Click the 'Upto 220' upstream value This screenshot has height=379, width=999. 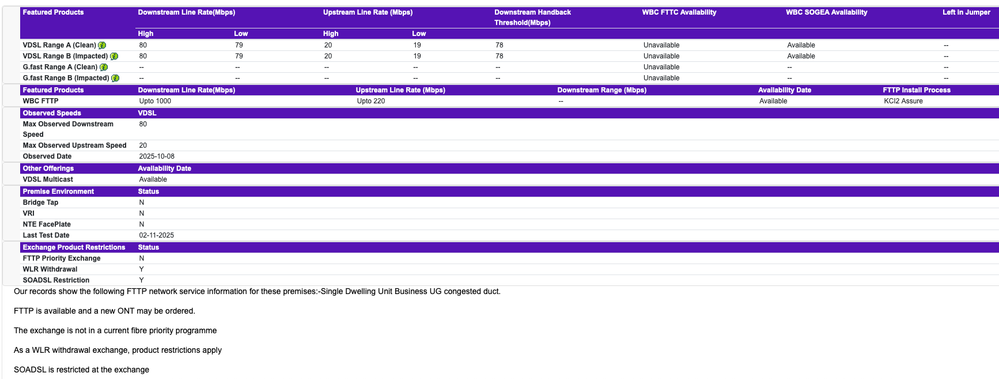371,101
